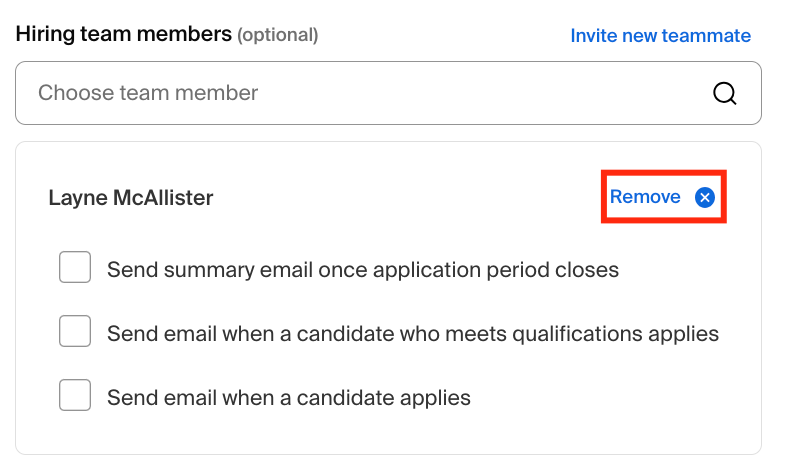Screen dimensions: 802x476
Task: Tick the qualified candidate applies email checkbox
Action: 75,331
